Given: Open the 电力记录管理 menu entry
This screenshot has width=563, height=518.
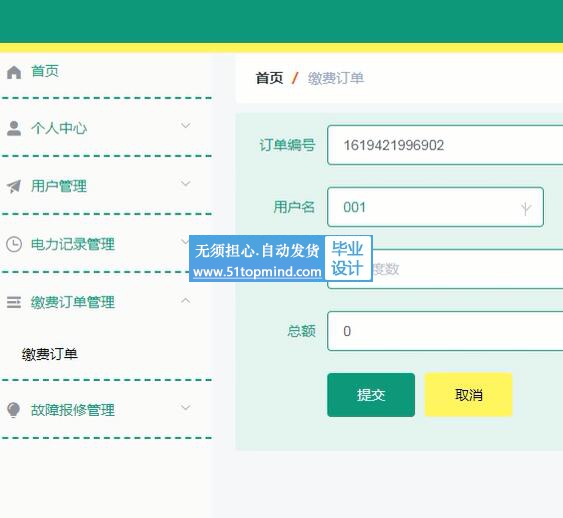Looking at the screenshot, I should click(x=73, y=244).
